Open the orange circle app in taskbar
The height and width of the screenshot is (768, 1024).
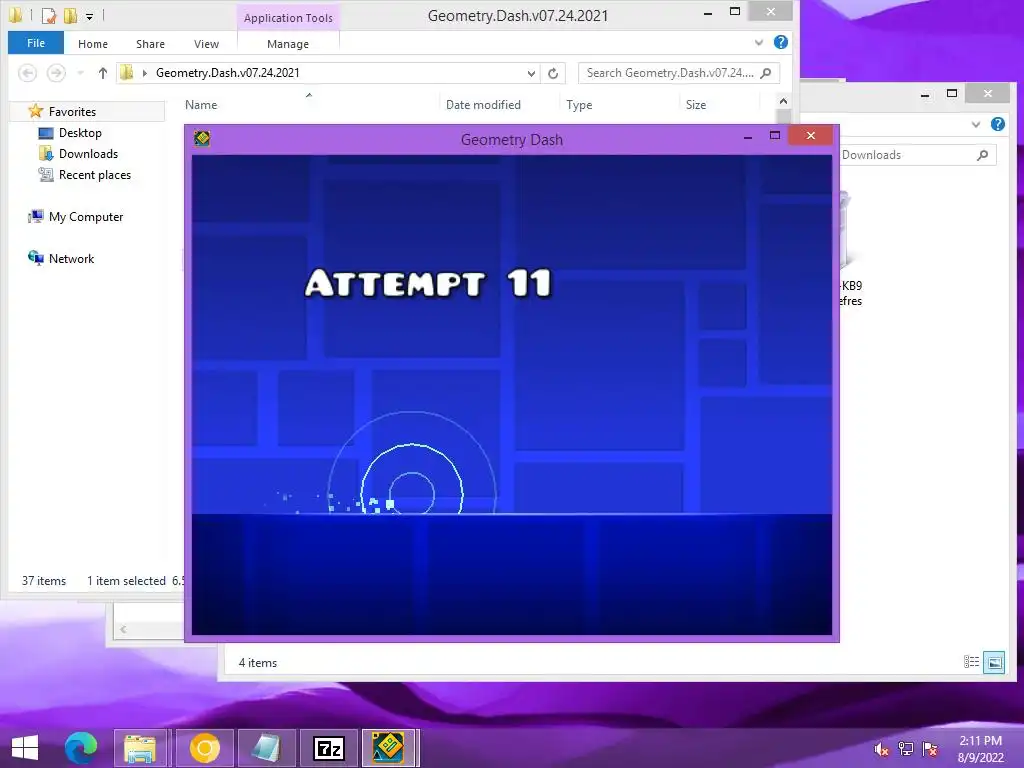coord(204,748)
